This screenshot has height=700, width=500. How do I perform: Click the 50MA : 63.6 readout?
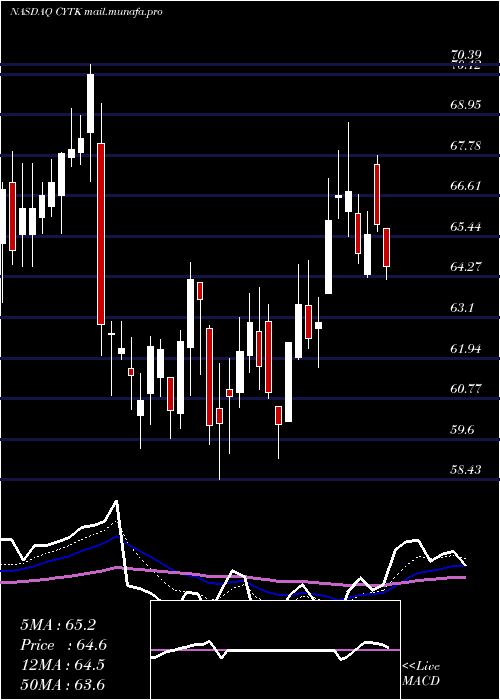[62, 684]
